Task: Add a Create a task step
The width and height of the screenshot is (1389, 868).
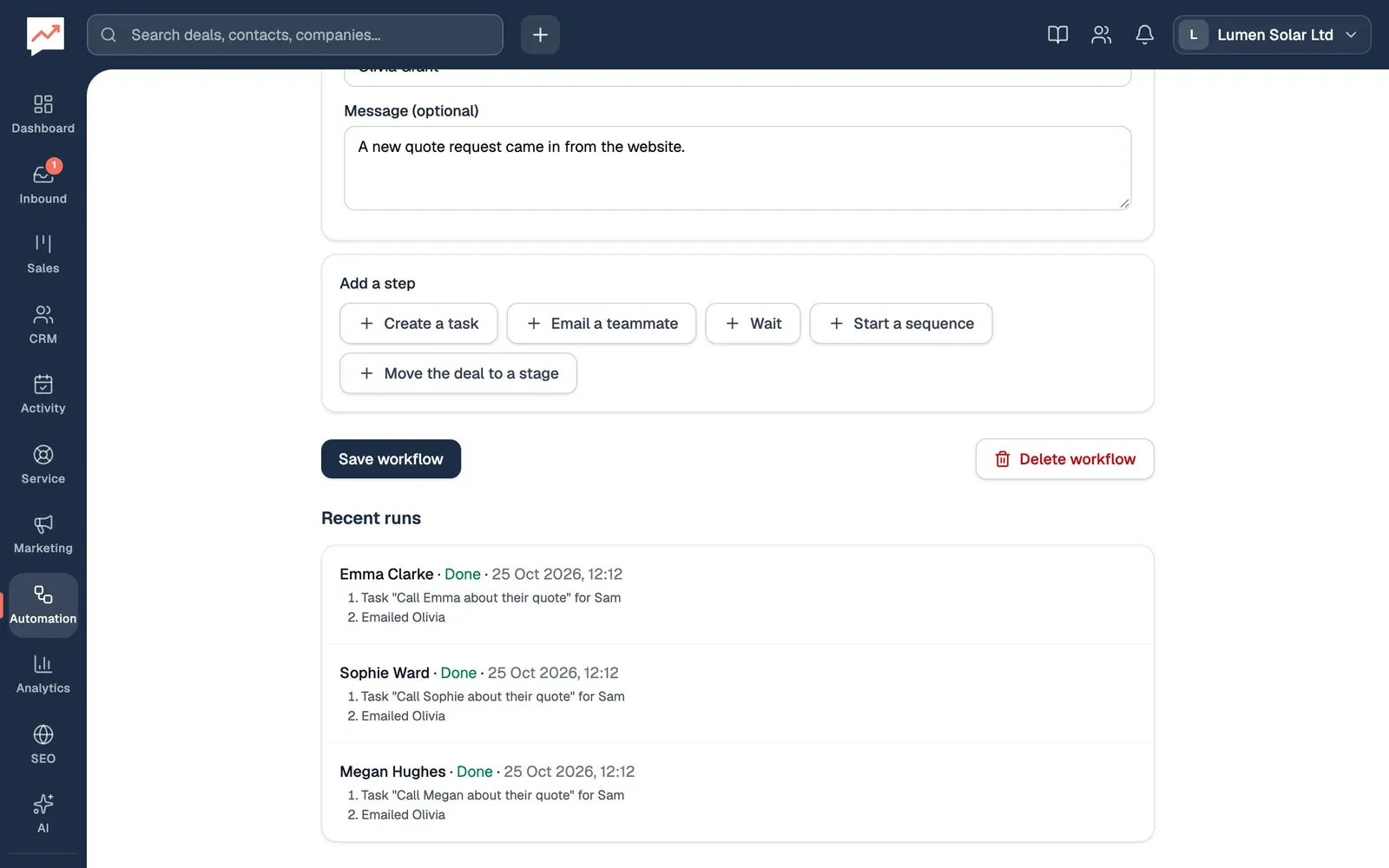Action: (418, 324)
